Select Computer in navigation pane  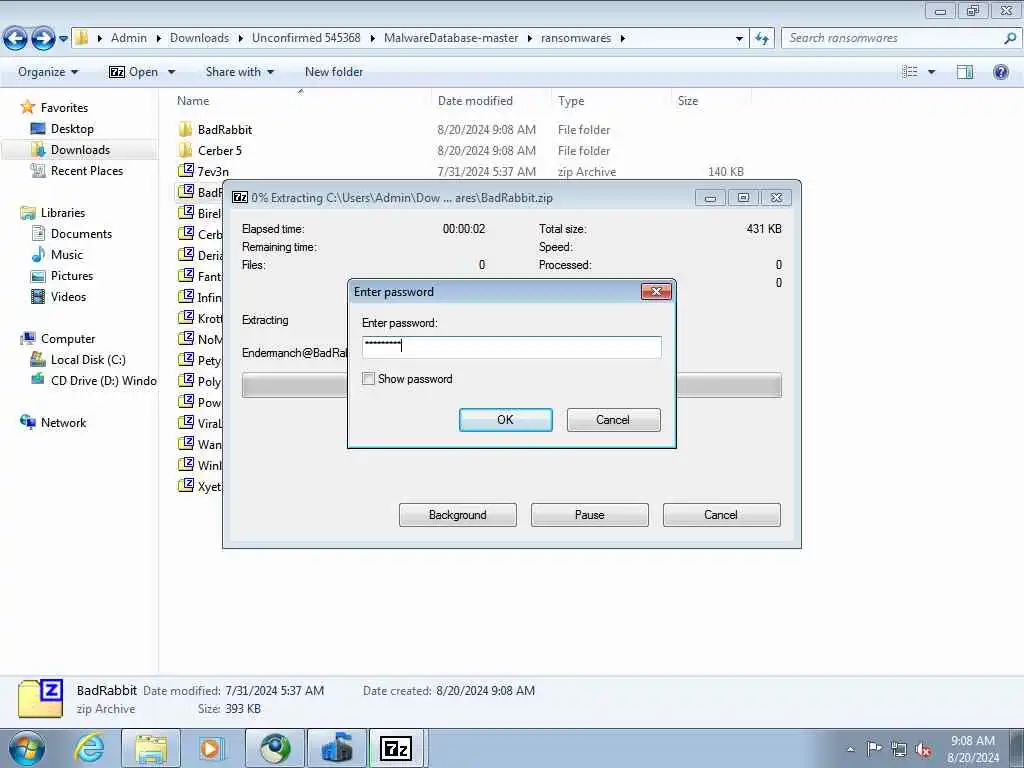coord(68,339)
